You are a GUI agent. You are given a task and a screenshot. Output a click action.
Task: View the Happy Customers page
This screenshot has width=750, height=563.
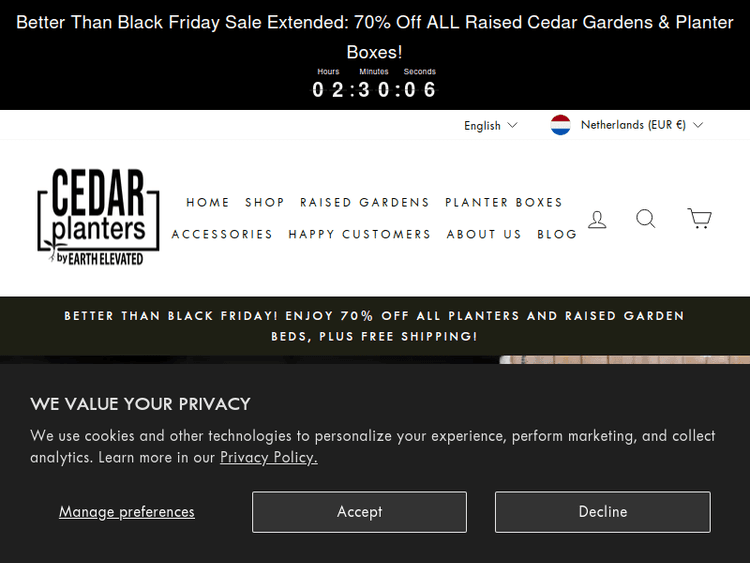click(360, 234)
